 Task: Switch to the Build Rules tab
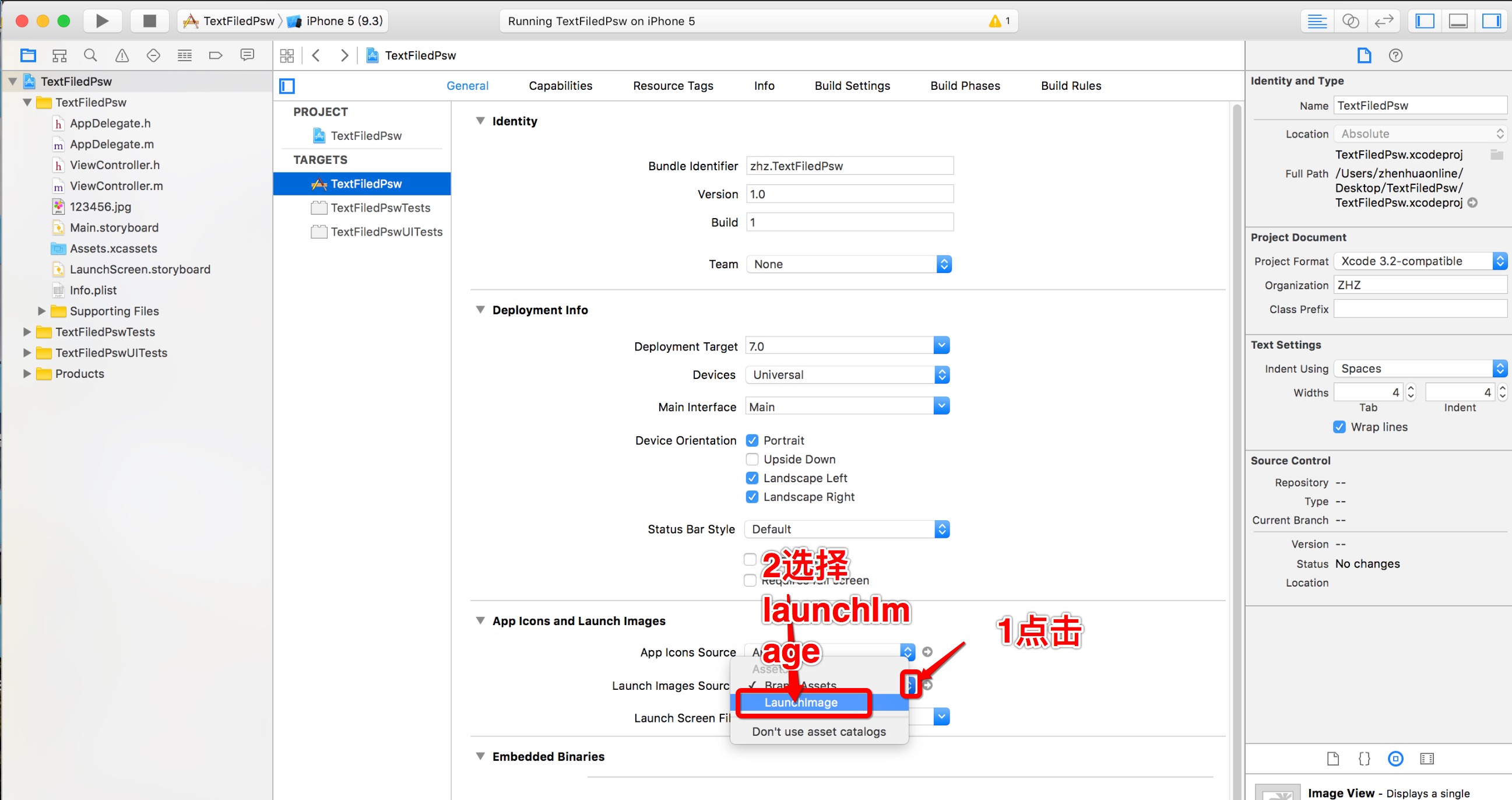pos(1071,86)
